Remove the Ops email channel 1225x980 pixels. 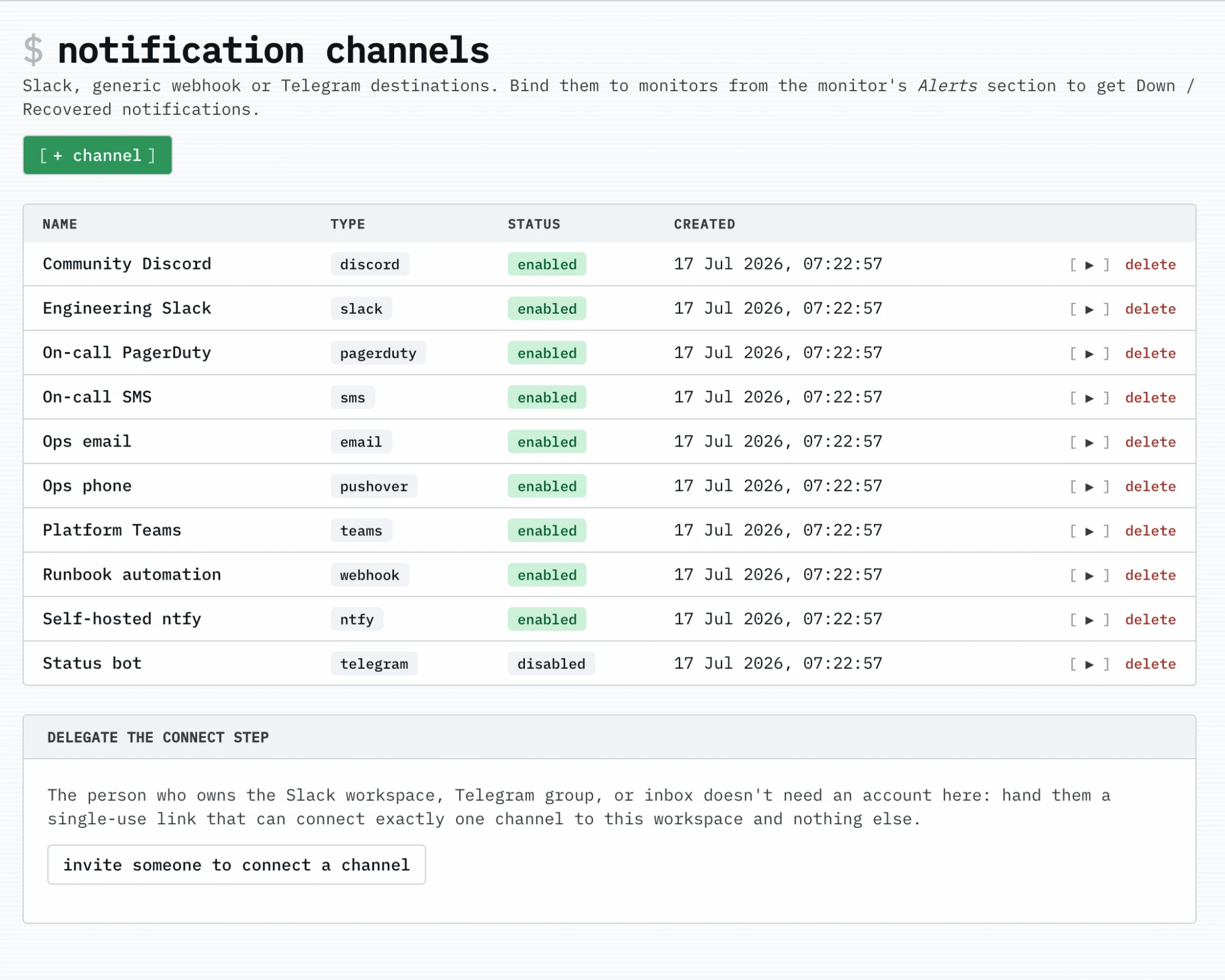(1150, 442)
